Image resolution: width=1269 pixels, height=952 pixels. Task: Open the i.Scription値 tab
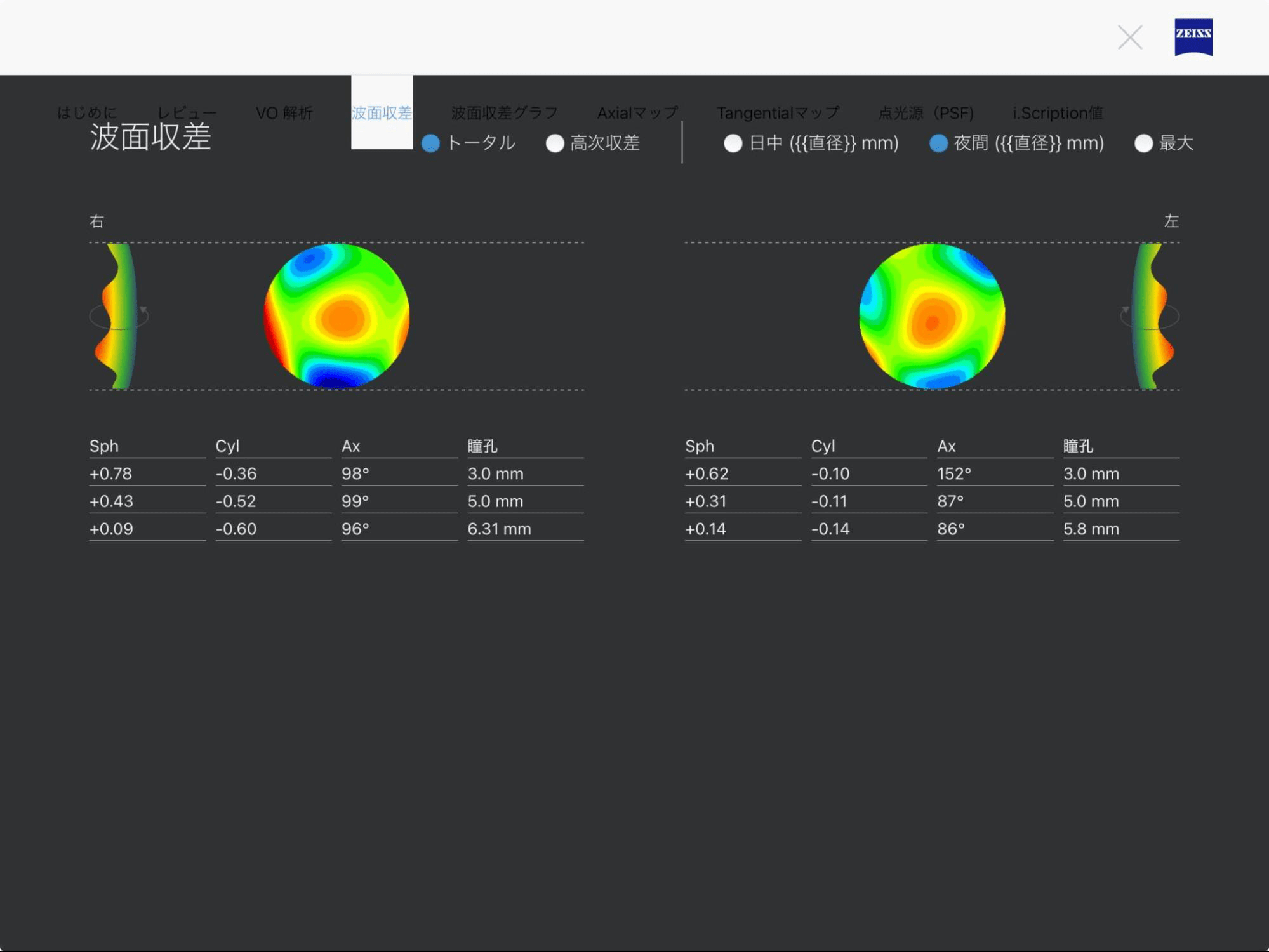coord(1057,113)
